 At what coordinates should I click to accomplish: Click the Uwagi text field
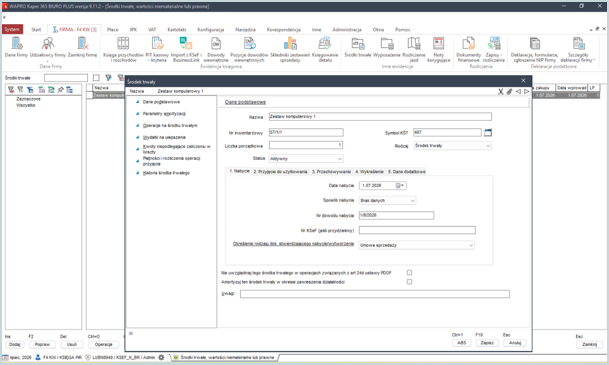tap(375, 294)
